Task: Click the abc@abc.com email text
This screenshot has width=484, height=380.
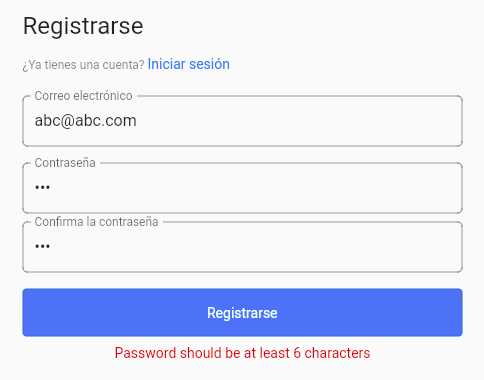Action: coord(86,121)
